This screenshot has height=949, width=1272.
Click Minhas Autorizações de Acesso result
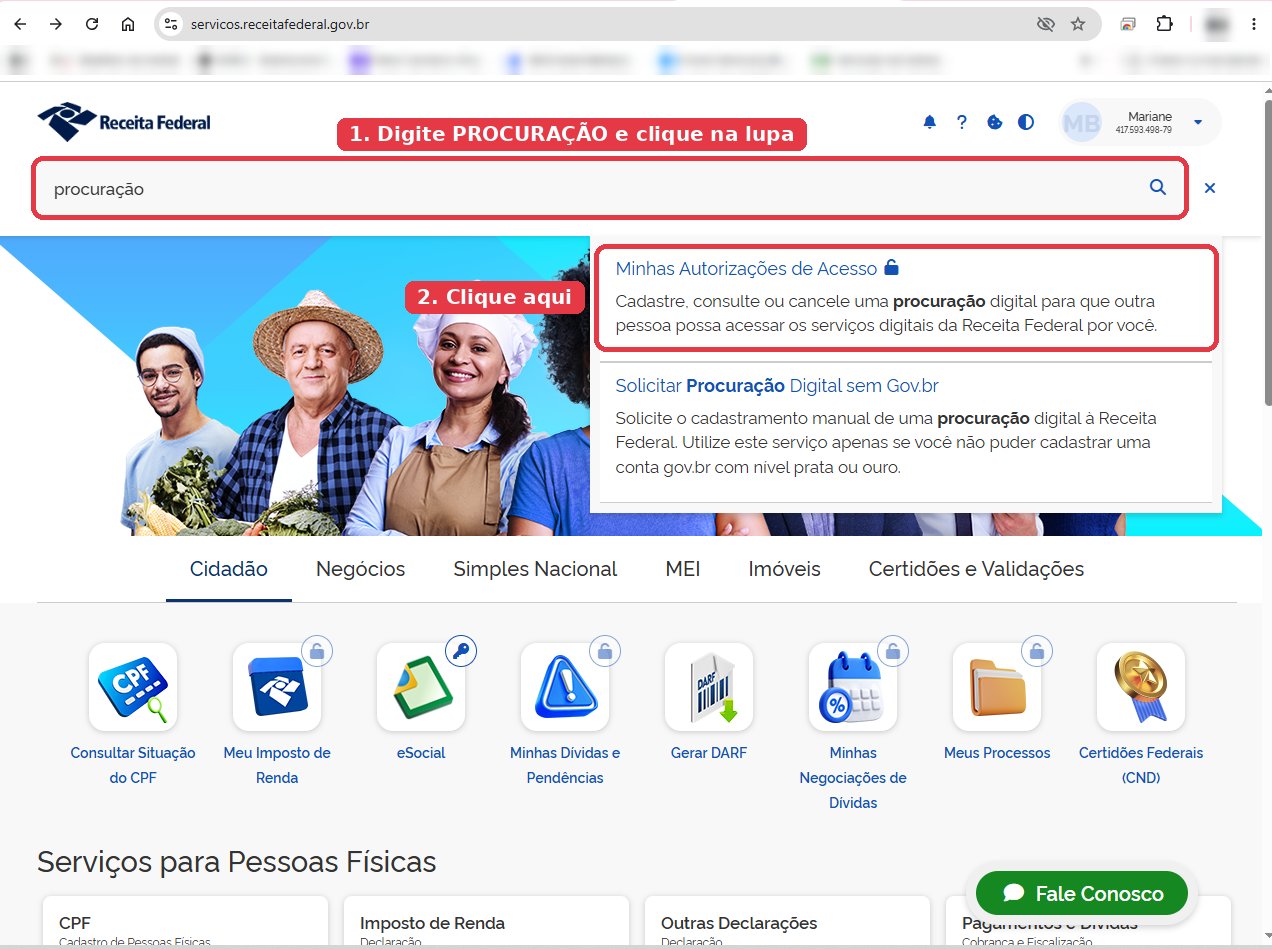click(746, 268)
